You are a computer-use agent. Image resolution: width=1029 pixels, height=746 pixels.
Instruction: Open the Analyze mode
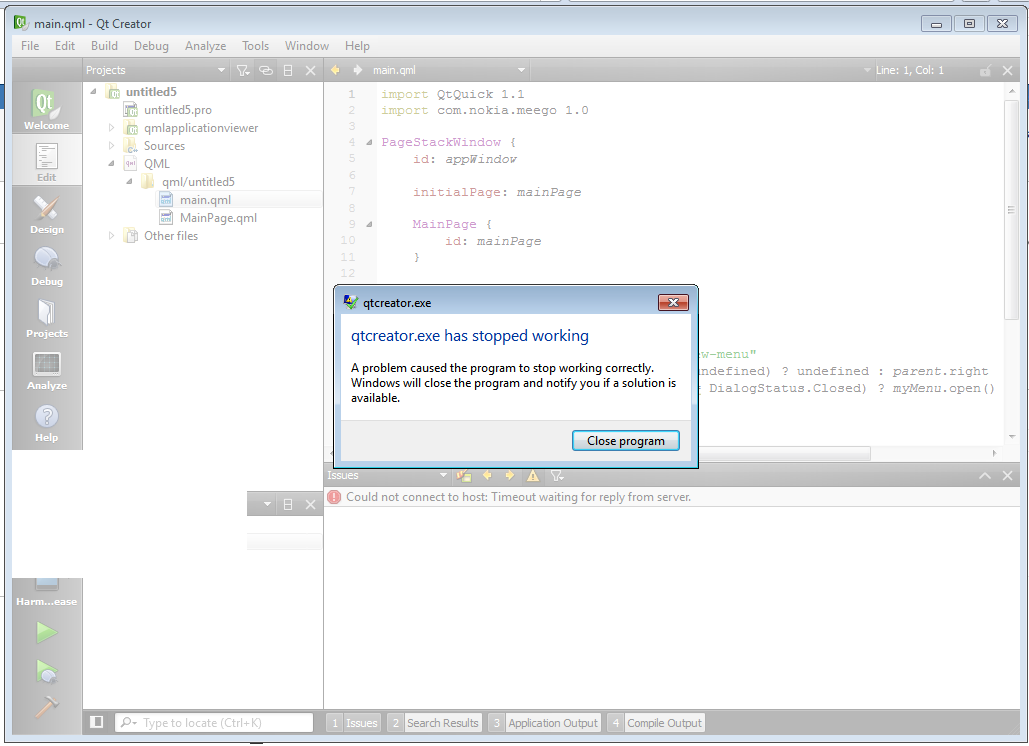click(47, 370)
